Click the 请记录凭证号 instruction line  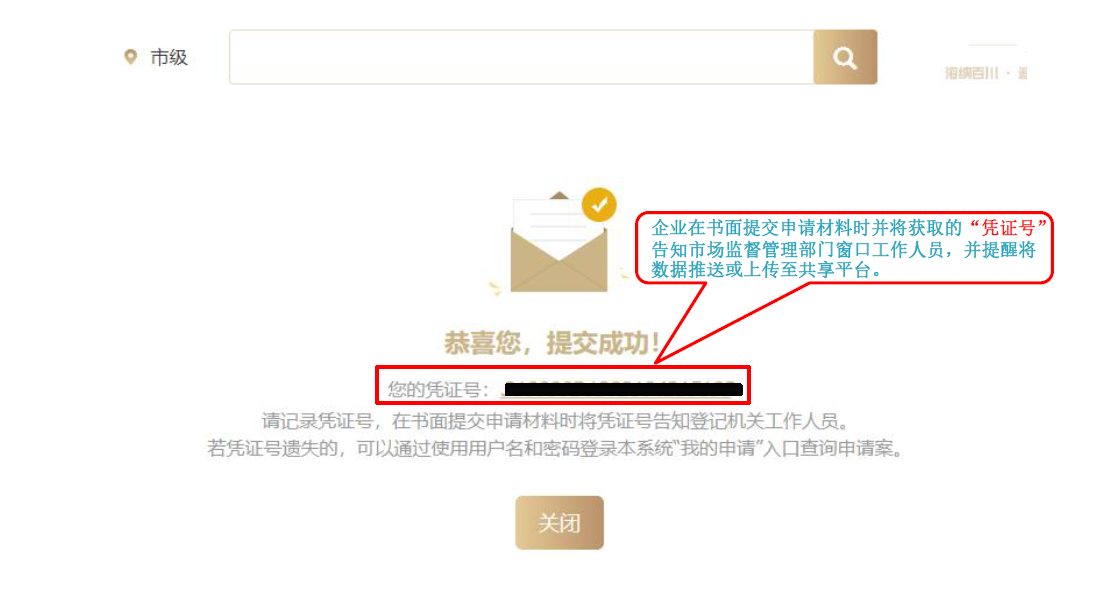point(556,421)
